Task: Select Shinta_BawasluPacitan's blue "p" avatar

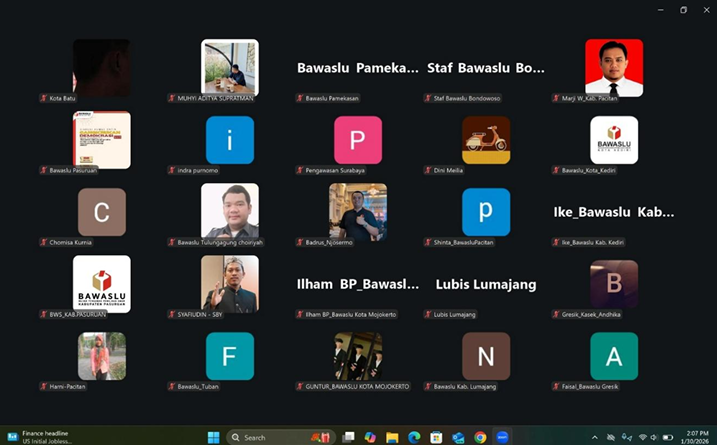Action: pos(486,212)
